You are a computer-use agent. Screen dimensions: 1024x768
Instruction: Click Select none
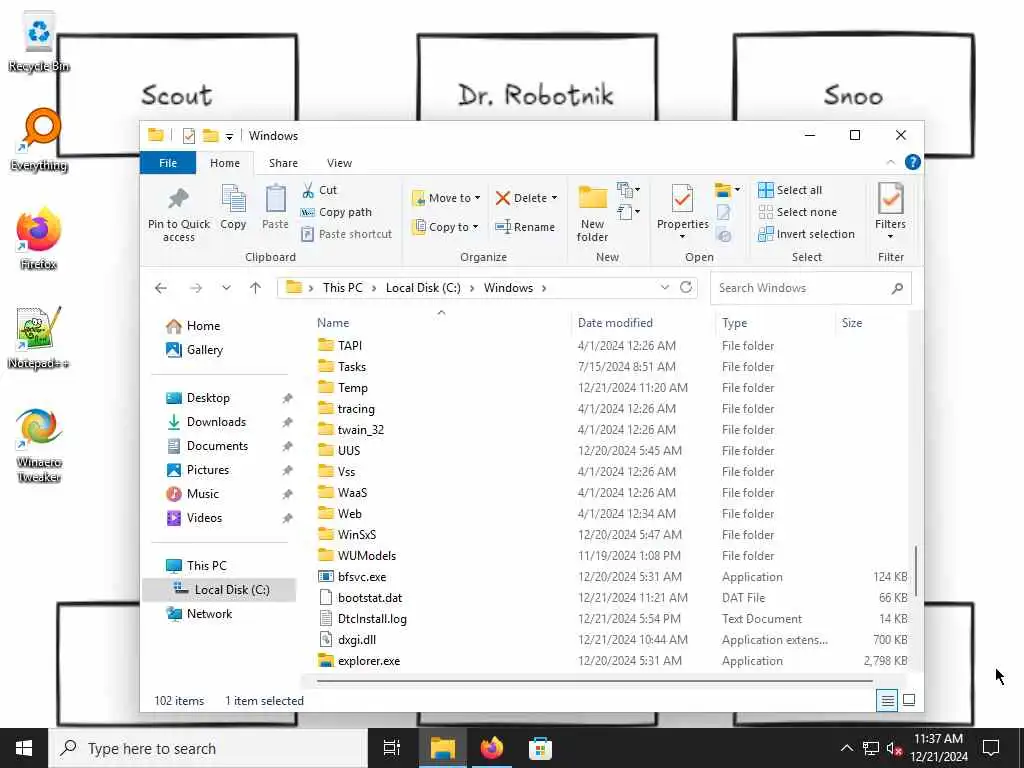[x=797, y=212]
